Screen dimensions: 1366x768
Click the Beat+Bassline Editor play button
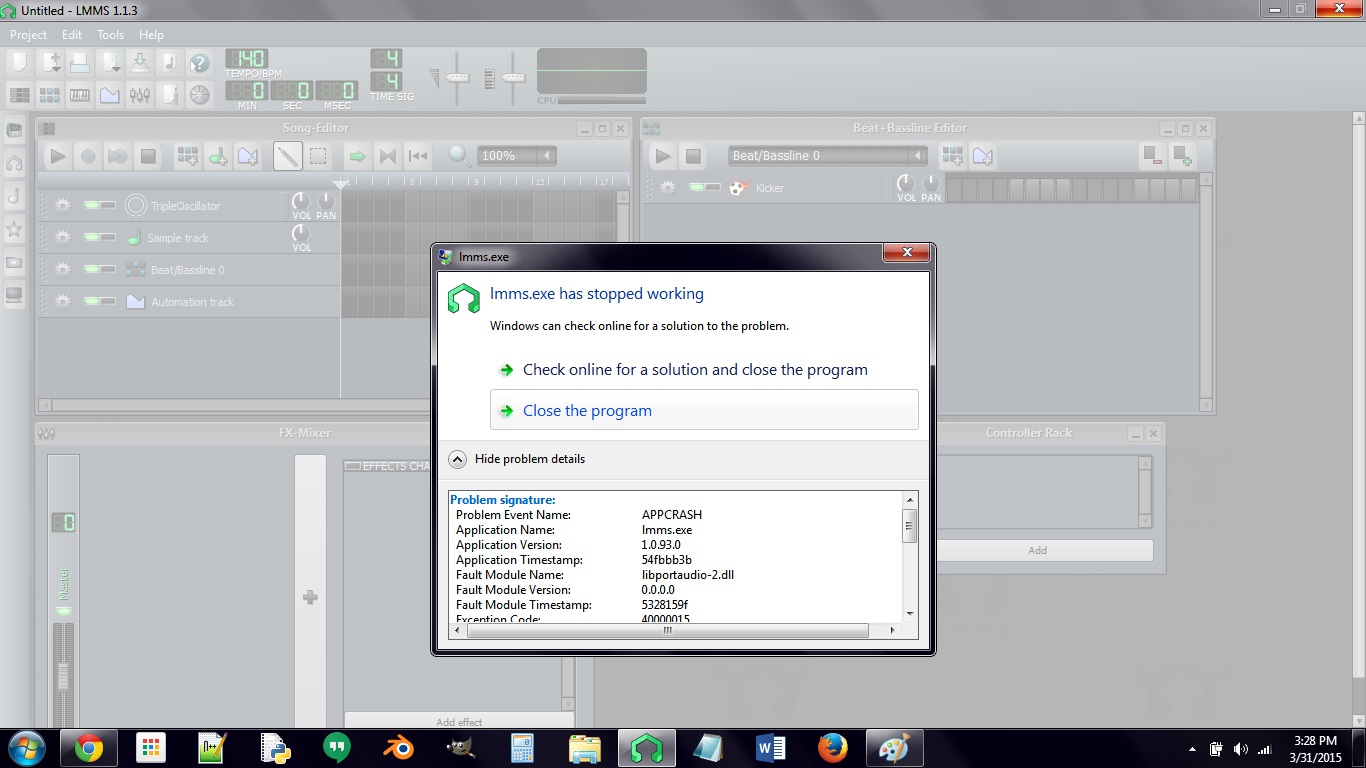click(x=662, y=156)
